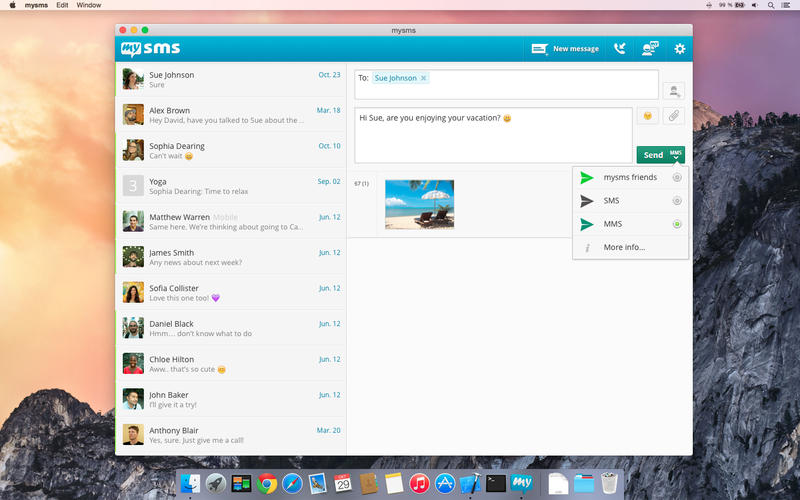This screenshot has height=500, width=800.
Task: Launch Chrome from the dock
Action: pyautogui.click(x=267, y=484)
